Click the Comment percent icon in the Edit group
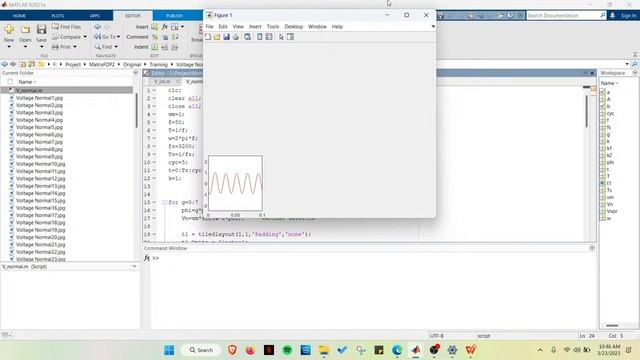 155,37
